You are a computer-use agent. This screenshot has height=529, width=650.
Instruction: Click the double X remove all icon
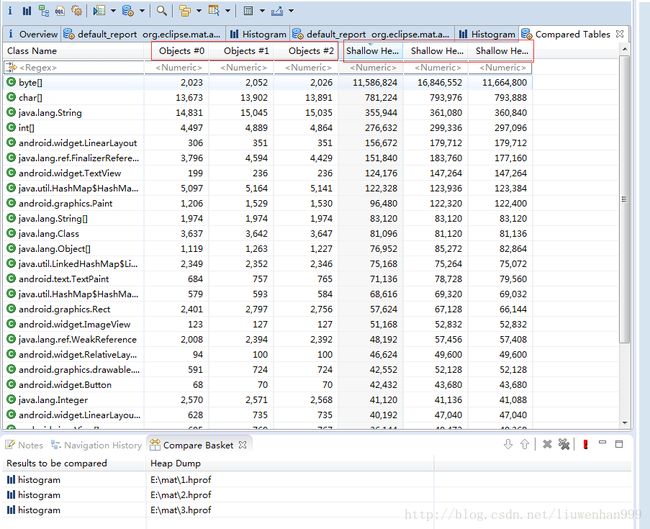[564, 444]
